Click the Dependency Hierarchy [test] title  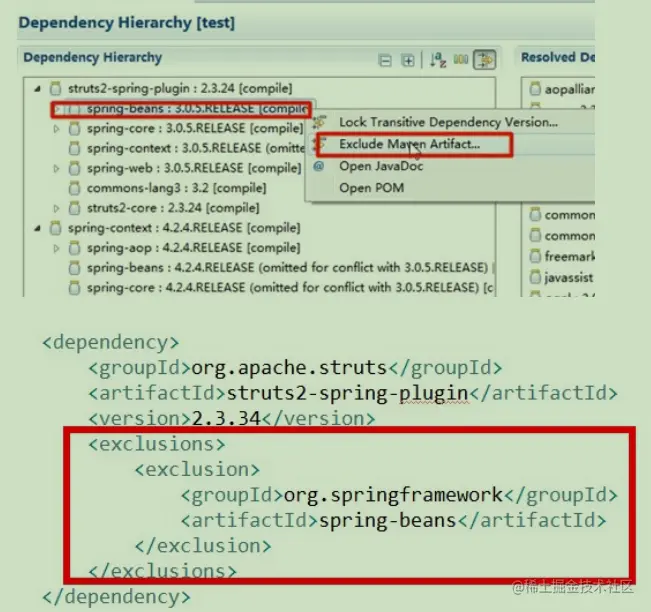point(127,23)
